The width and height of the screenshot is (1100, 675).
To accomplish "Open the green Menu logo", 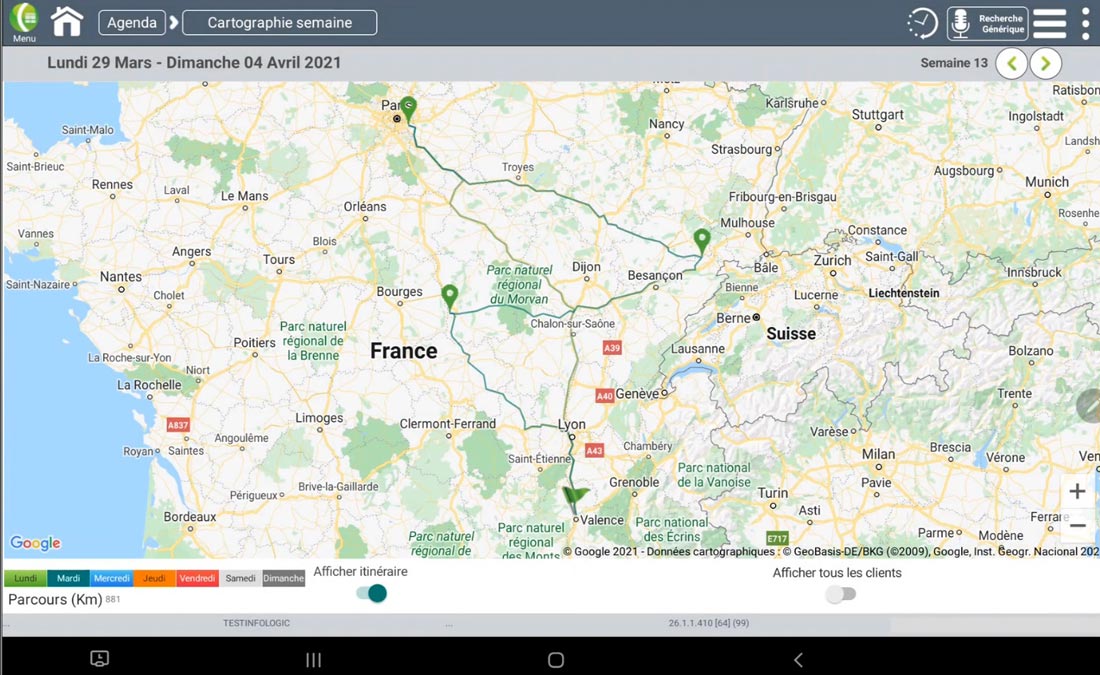I will pos(24,22).
